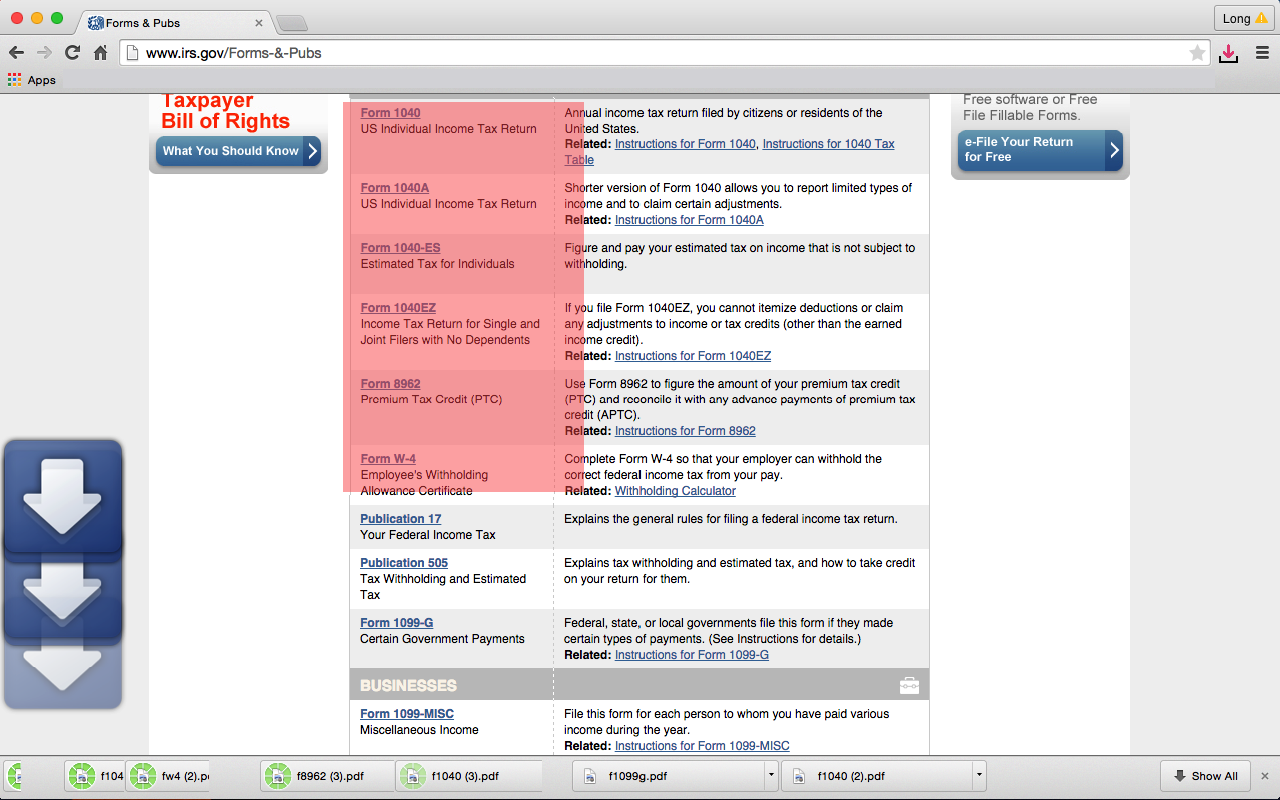Click 'Miscellaneous Income' text

(419, 730)
